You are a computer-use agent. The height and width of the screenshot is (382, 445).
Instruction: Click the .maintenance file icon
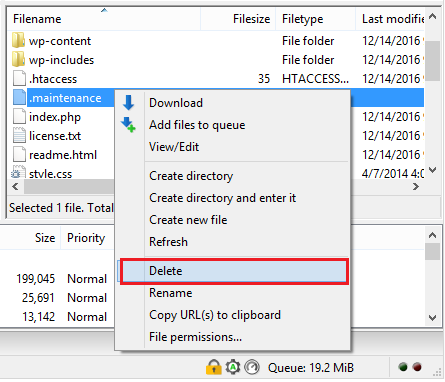19,97
